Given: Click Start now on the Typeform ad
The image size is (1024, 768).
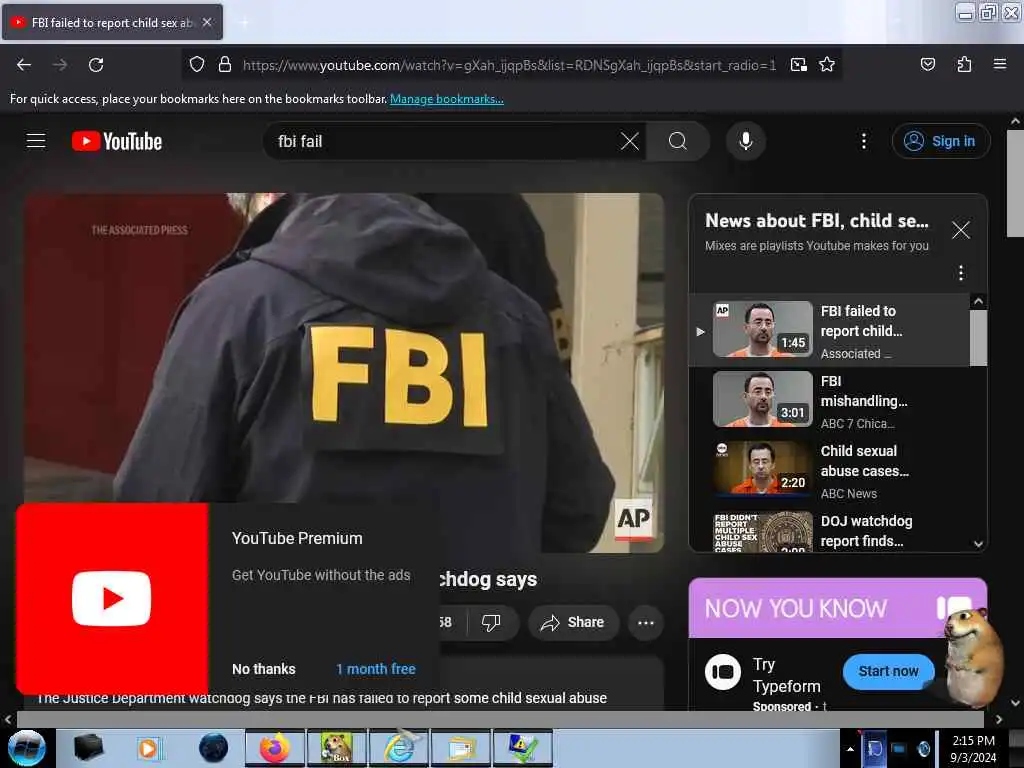Looking at the screenshot, I should coord(888,671).
